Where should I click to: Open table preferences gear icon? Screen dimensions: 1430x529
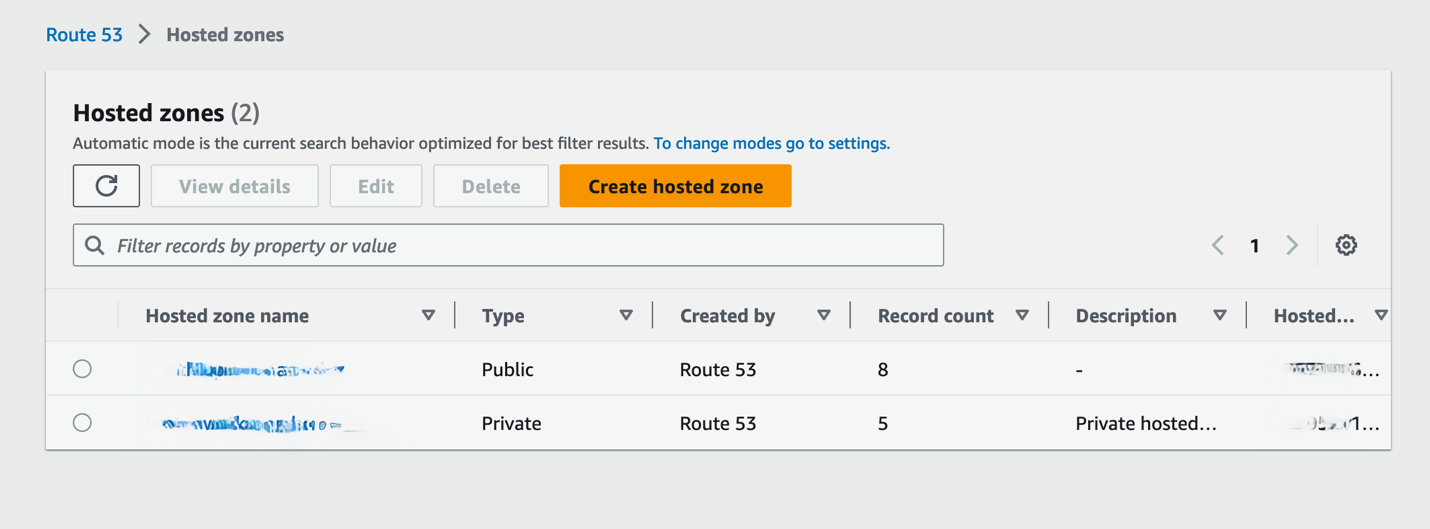tap(1346, 245)
